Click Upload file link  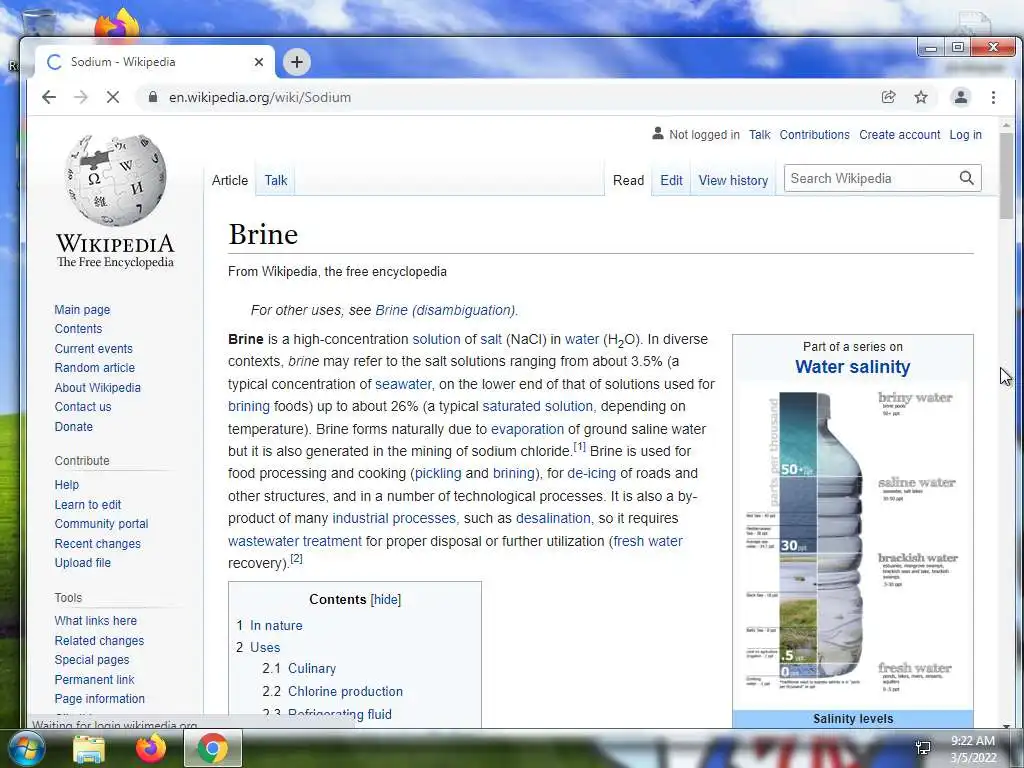coord(82,562)
